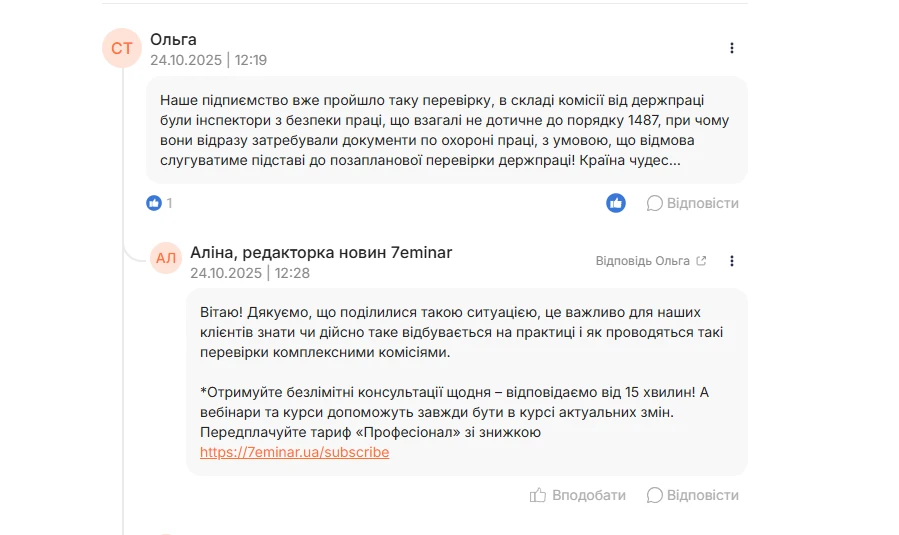Jump to parent via Відповідь Ольга label
The height and width of the screenshot is (535, 899).
pyautogui.click(x=642, y=261)
